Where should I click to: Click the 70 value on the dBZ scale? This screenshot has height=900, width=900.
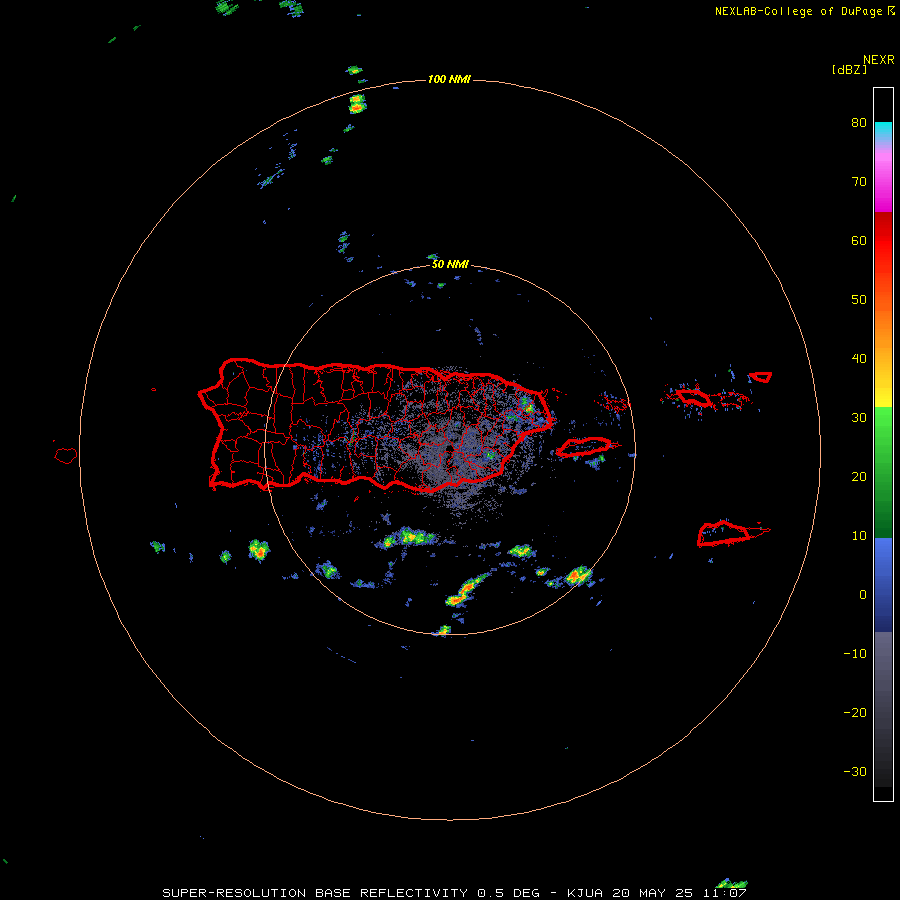point(859,182)
